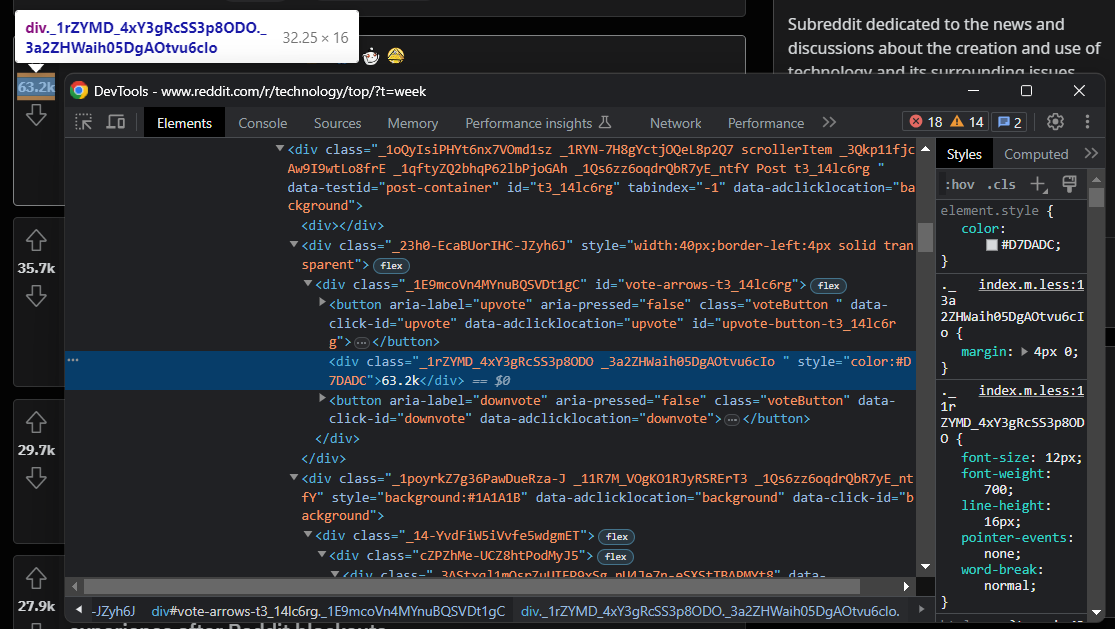Expand the upvote button node
The image size is (1115, 629).
322,304
